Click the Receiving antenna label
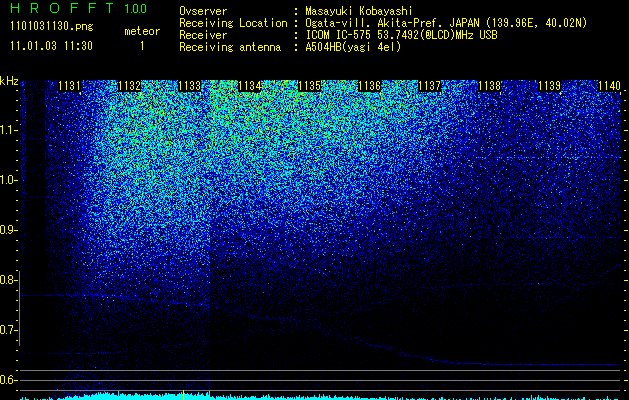This screenshot has width=629, height=400. point(230,47)
